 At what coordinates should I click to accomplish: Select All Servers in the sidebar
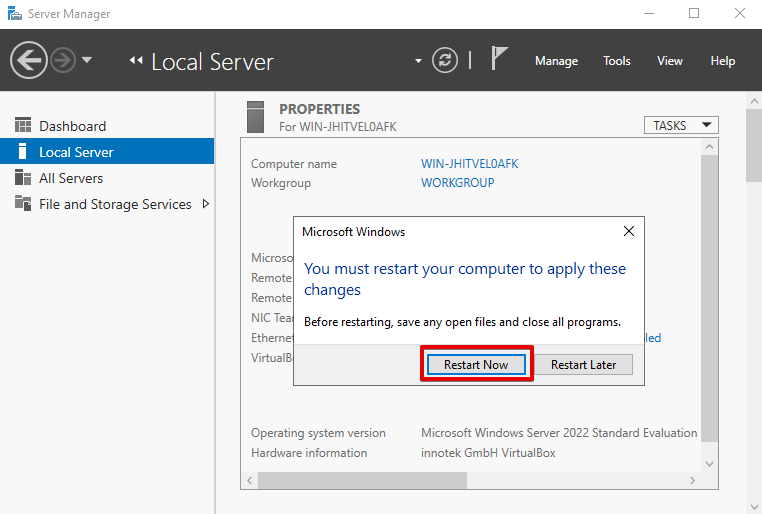click(x=107, y=178)
